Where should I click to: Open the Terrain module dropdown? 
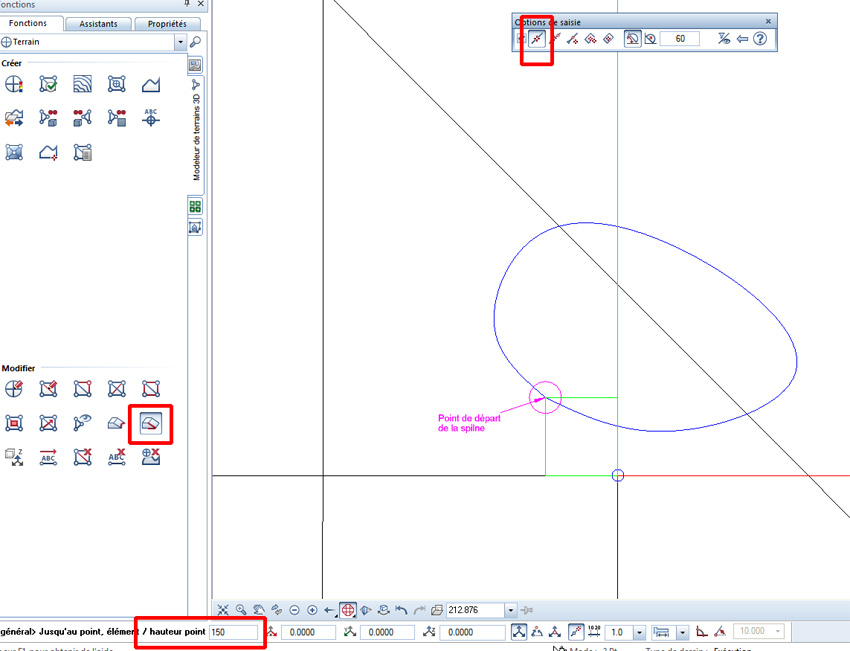tap(181, 42)
